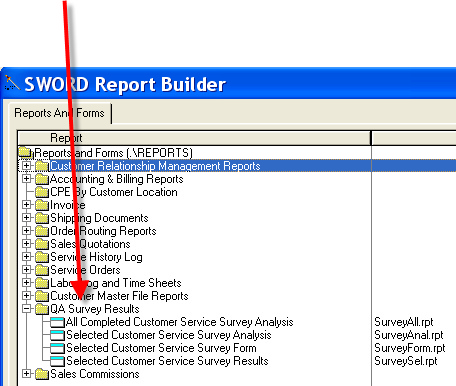Select the Order Routing Reports label
The height and width of the screenshot is (386, 456).
click(103, 231)
